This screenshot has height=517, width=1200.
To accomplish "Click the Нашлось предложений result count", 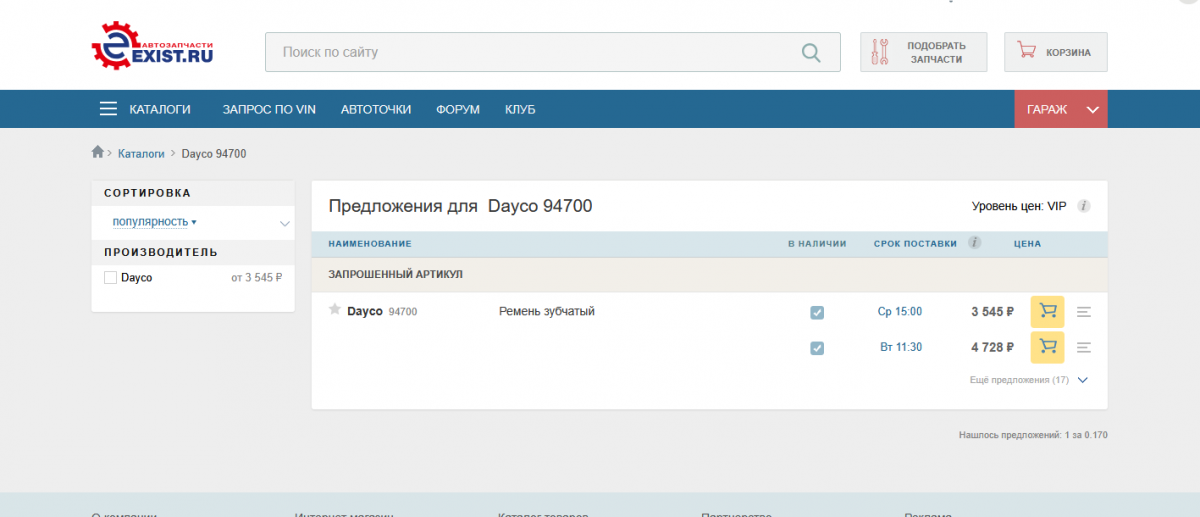I will click(x=1033, y=435).
